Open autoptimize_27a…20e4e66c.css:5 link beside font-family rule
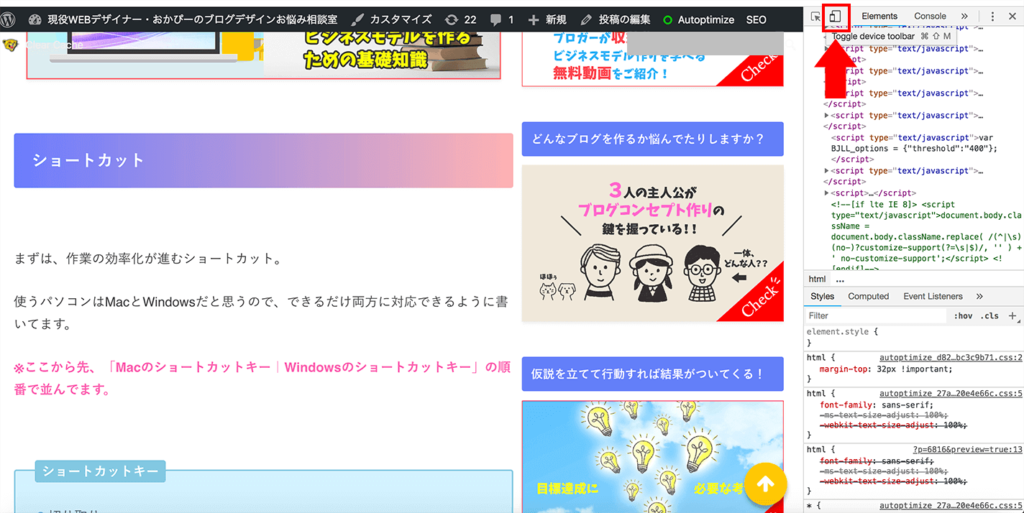The height and width of the screenshot is (513, 1024). coord(950,394)
